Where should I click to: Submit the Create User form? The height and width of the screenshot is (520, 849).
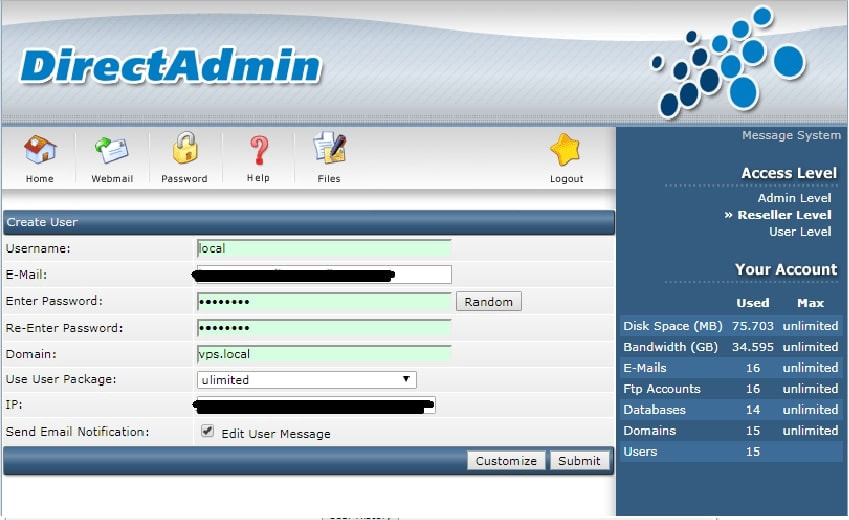(579, 461)
